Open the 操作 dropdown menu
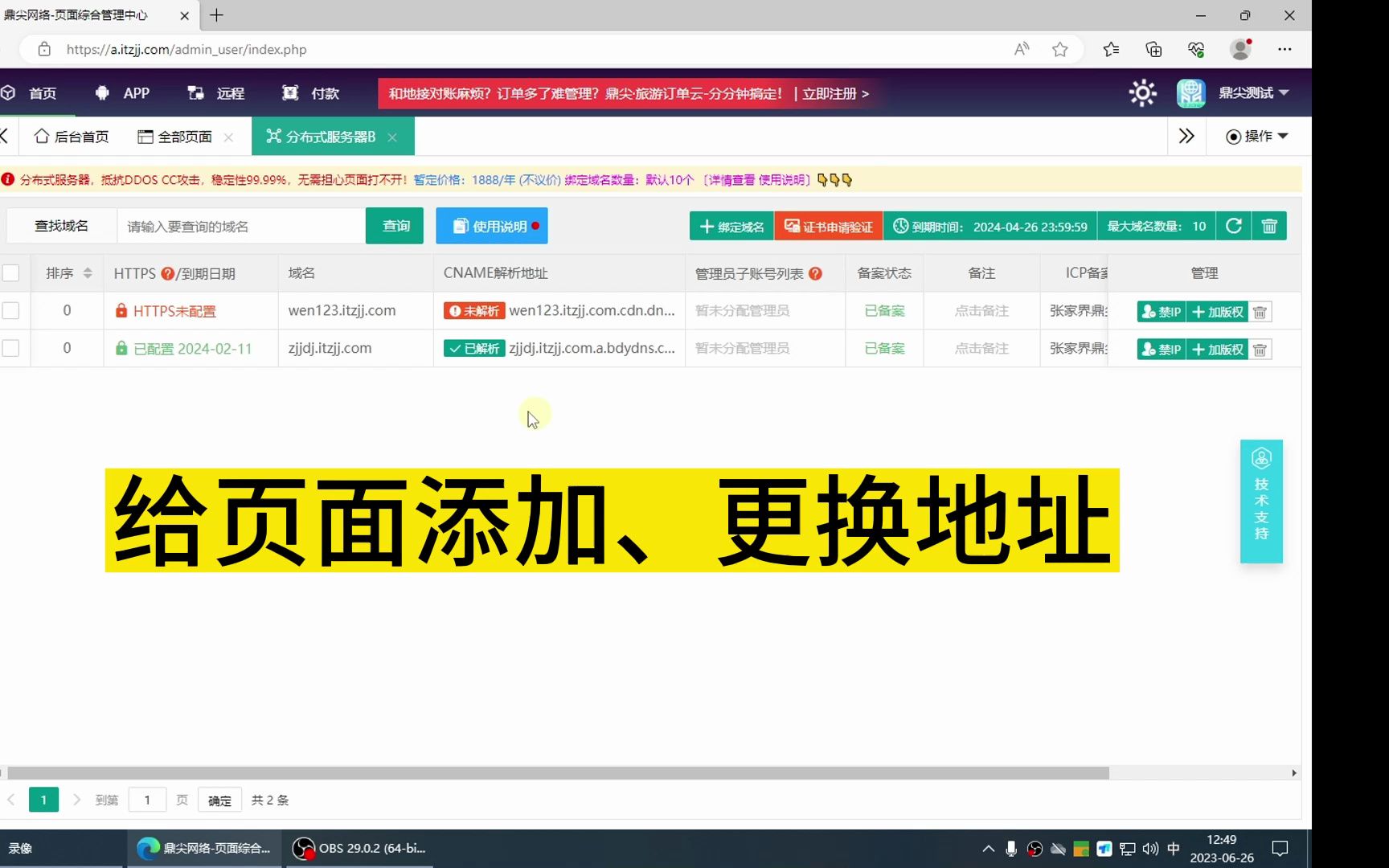 pyautogui.click(x=1257, y=137)
